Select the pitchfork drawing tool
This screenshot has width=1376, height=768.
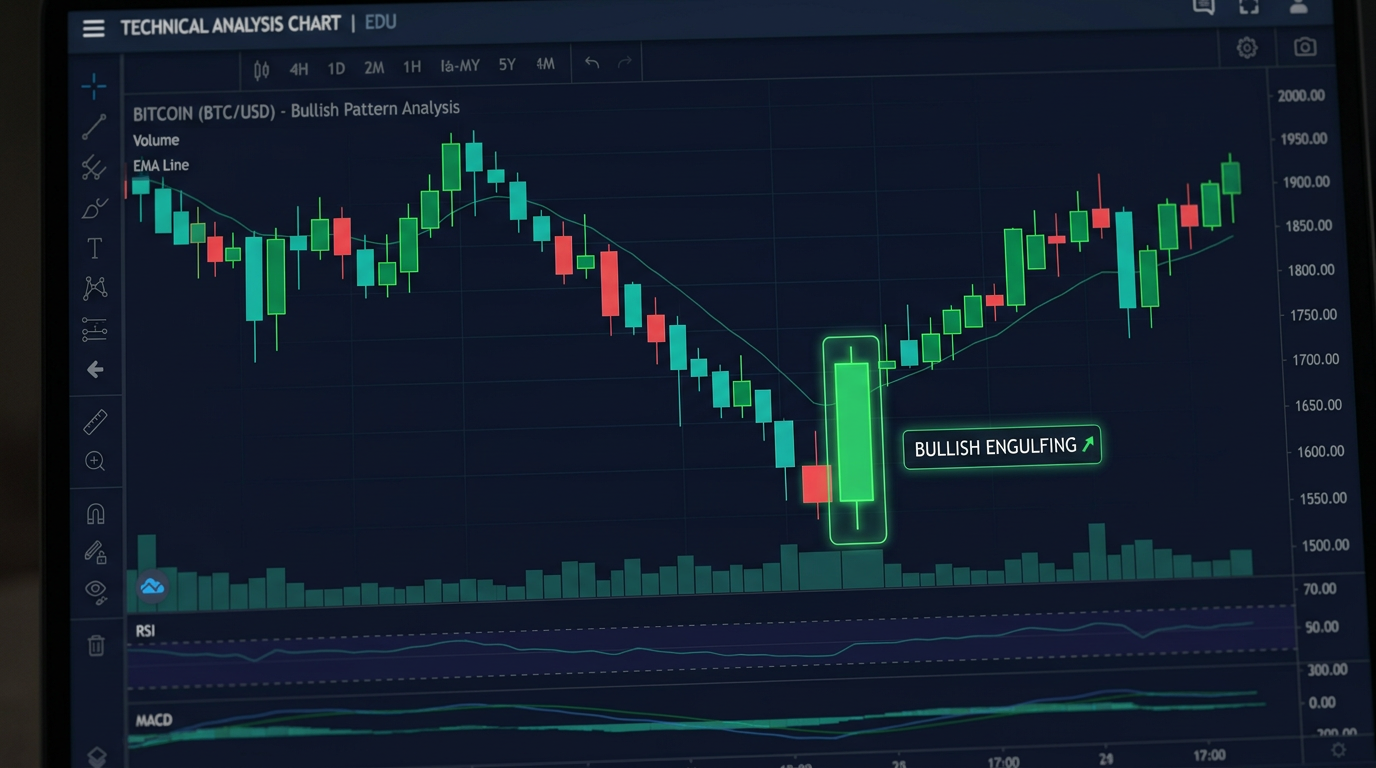pyautogui.click(x=94, y=168)
